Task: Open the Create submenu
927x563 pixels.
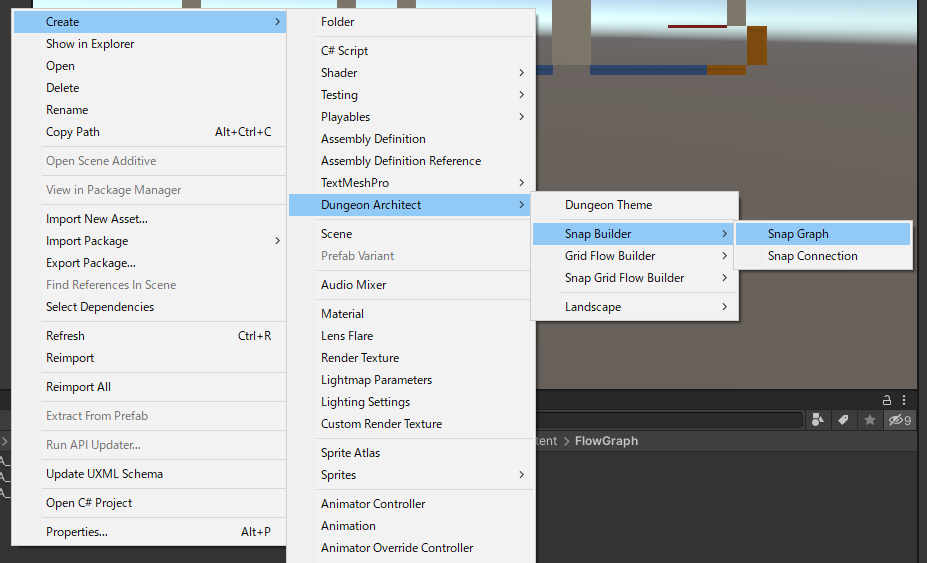Action: point(150,21)
